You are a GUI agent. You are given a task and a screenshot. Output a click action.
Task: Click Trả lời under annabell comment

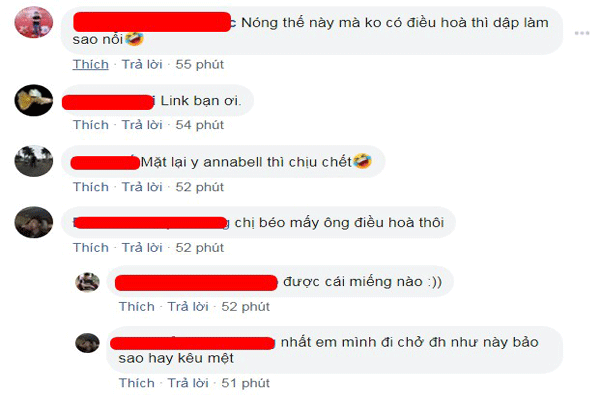pos(142,187)
